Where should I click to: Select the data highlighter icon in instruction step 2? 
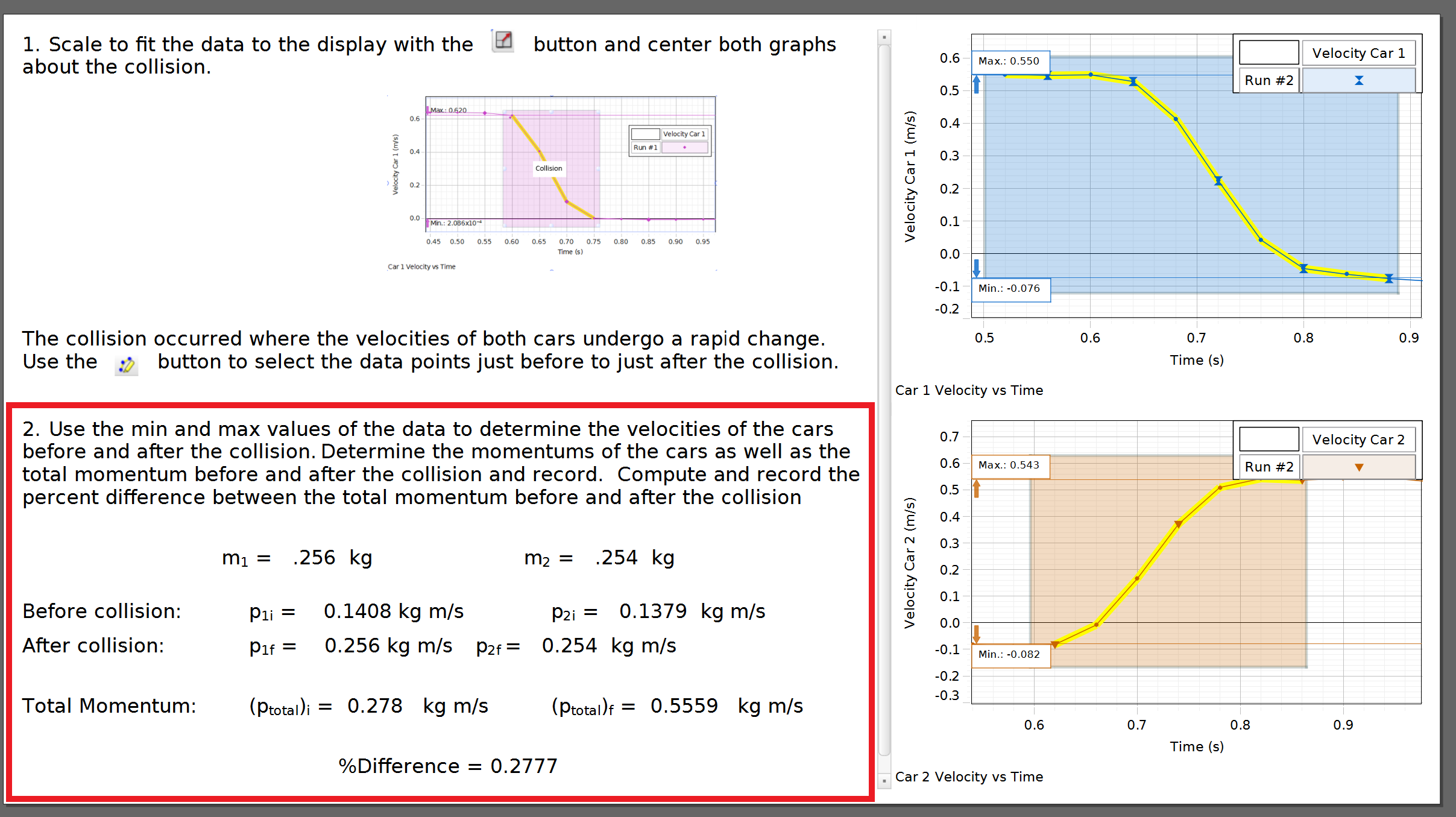127,365
